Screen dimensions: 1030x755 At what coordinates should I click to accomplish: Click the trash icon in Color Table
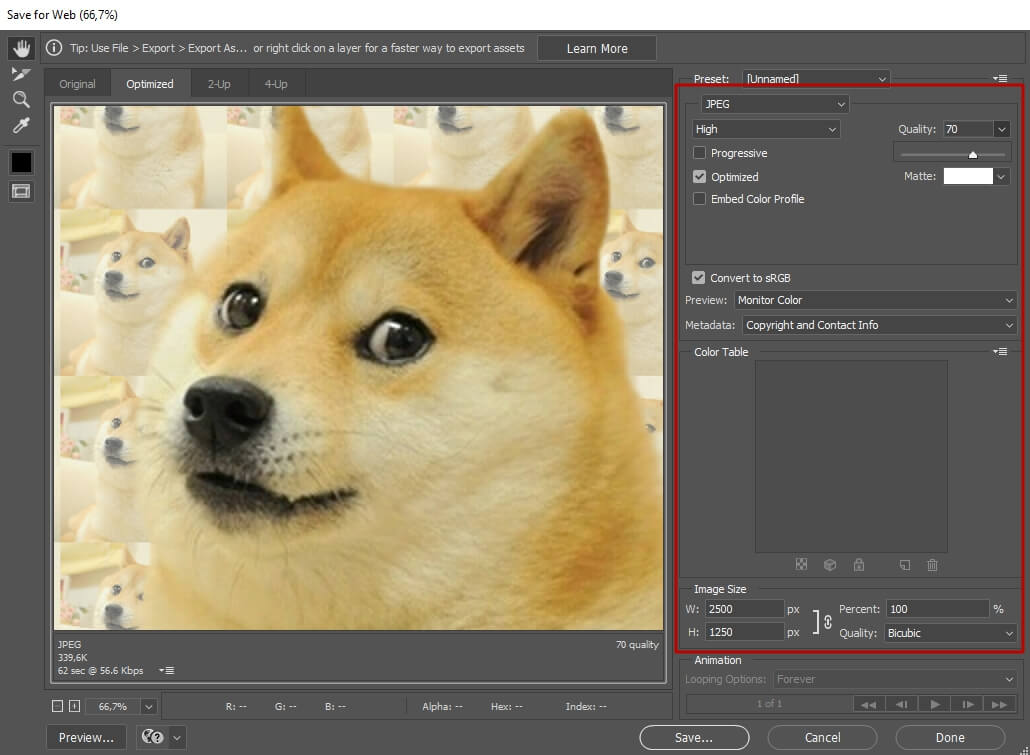coord(932,564)
